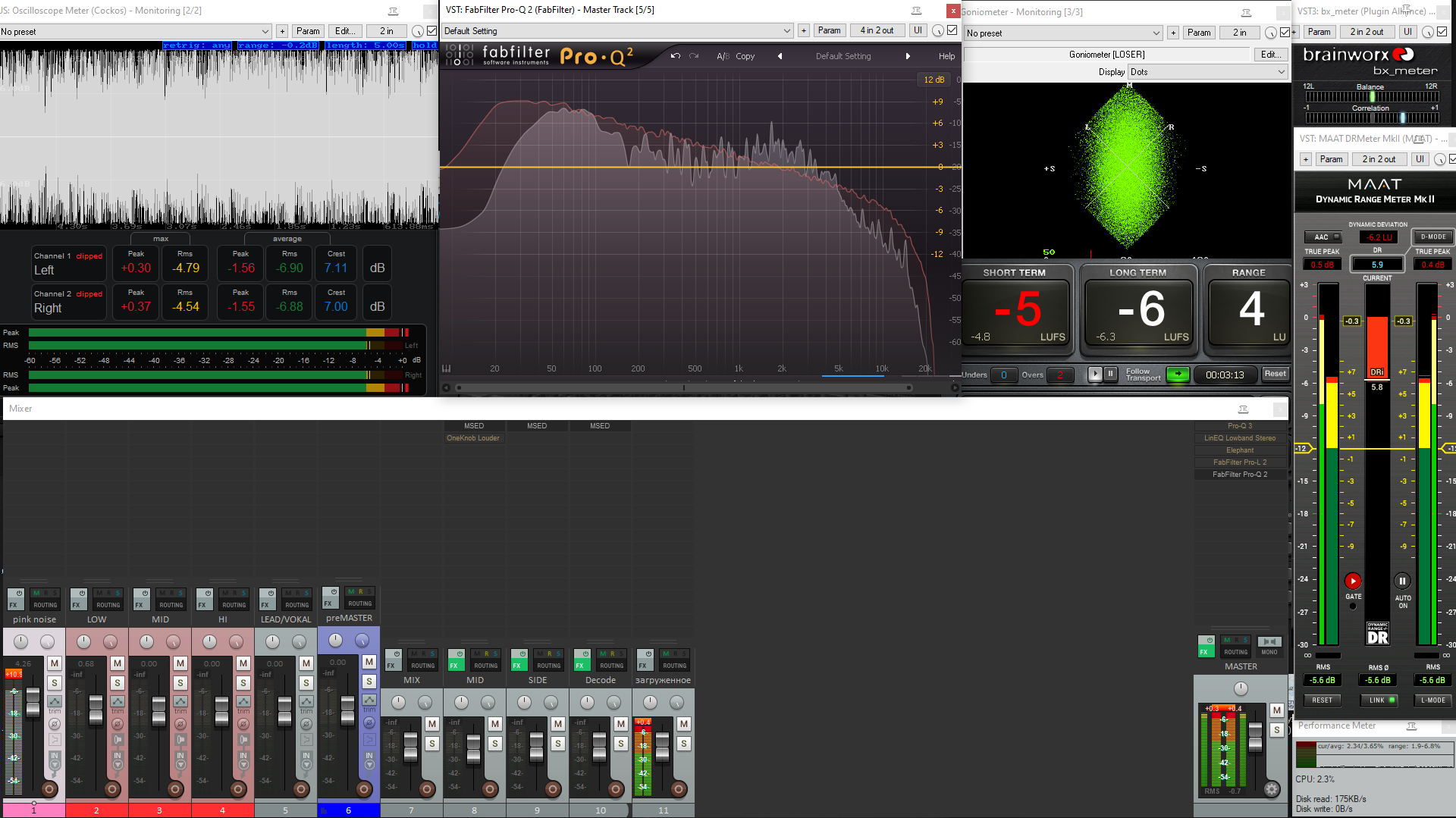The image size is (1456, 818).
Task: Open Pro-Q 2 Help menu
Action: click(x=946, y=56)
